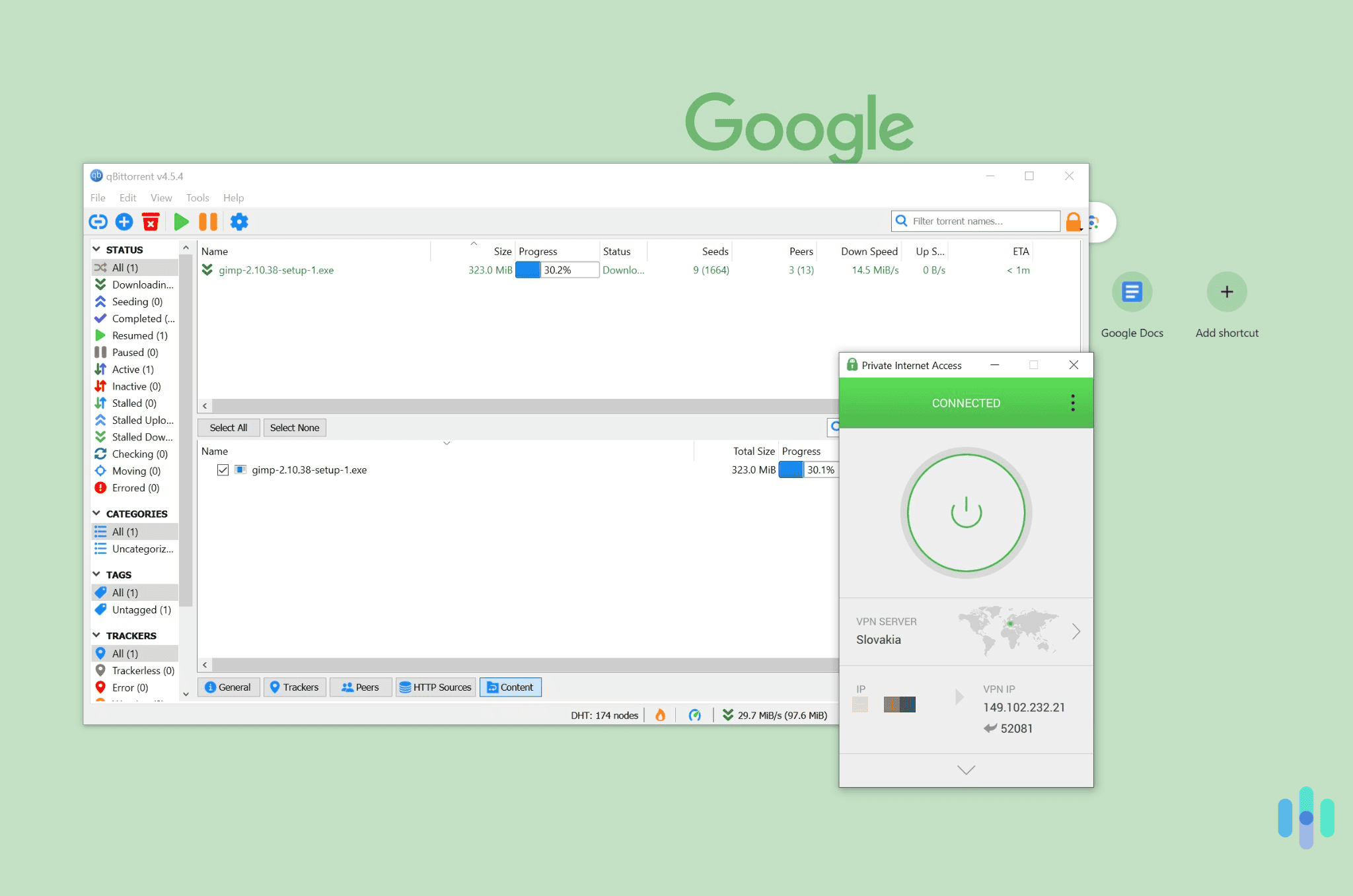The height and width of the screenshot is (896, 1353).
Task: Uncheck gimp-2.10.38-setup-1.exe in Content list
Action: coord(223,469)
